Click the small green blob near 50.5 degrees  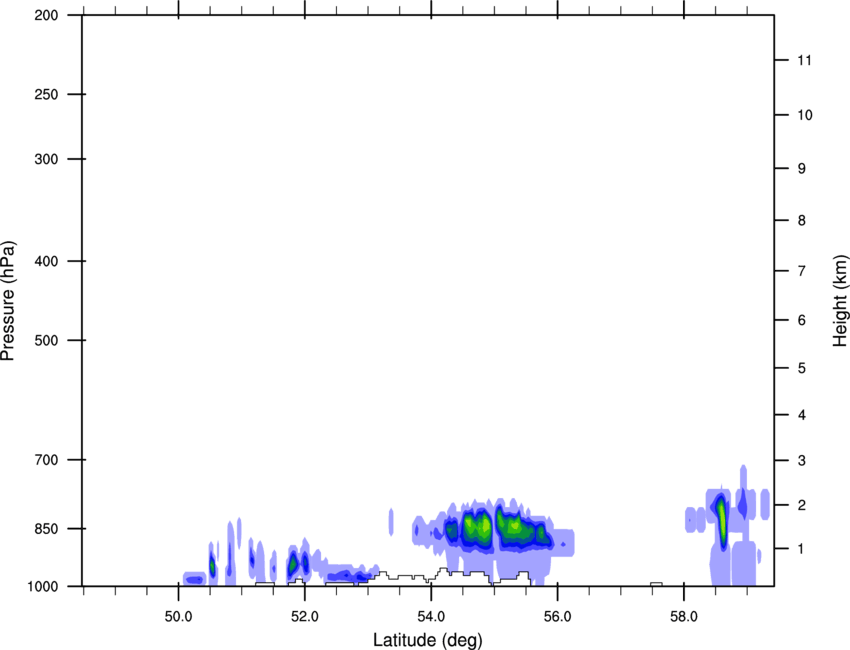pyautogui.click(x=212, y=567)
